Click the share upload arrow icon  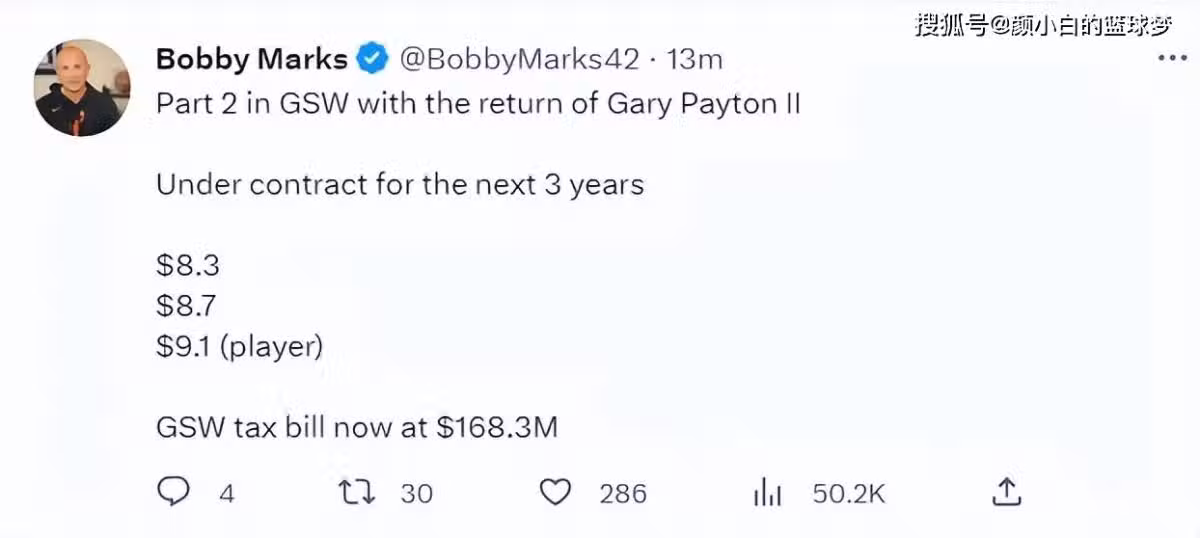click(x=1006, y=492)
